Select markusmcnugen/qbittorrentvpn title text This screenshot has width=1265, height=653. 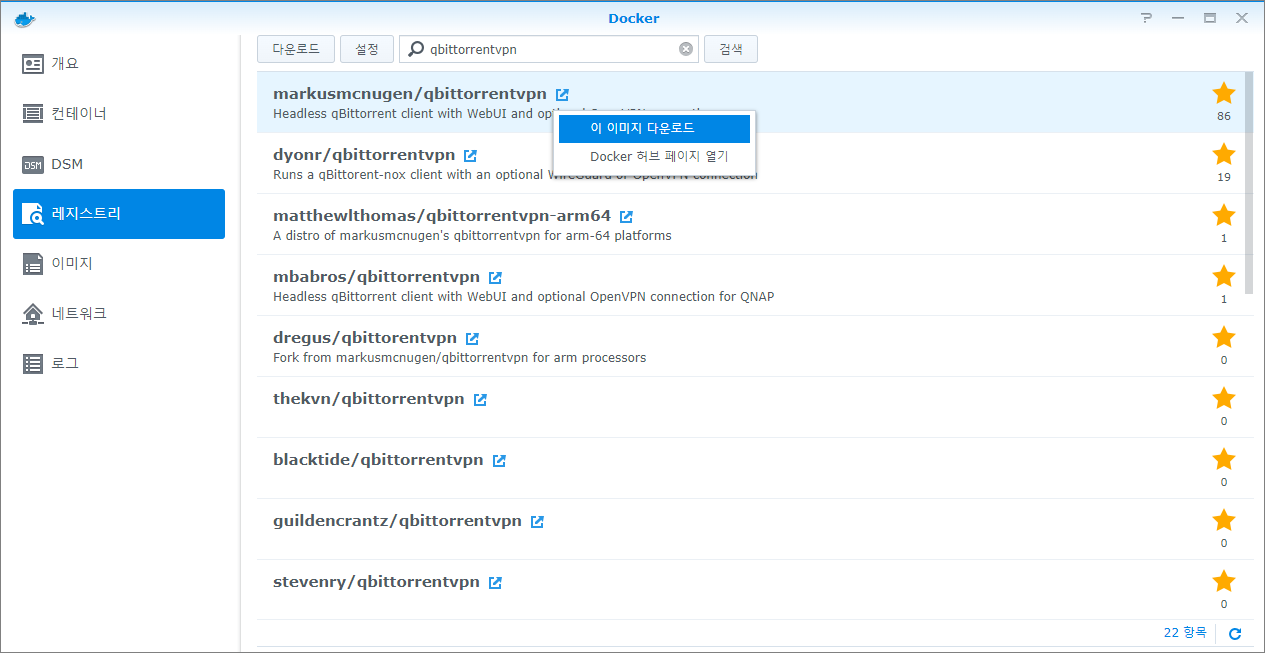click(x=410, y=94)
